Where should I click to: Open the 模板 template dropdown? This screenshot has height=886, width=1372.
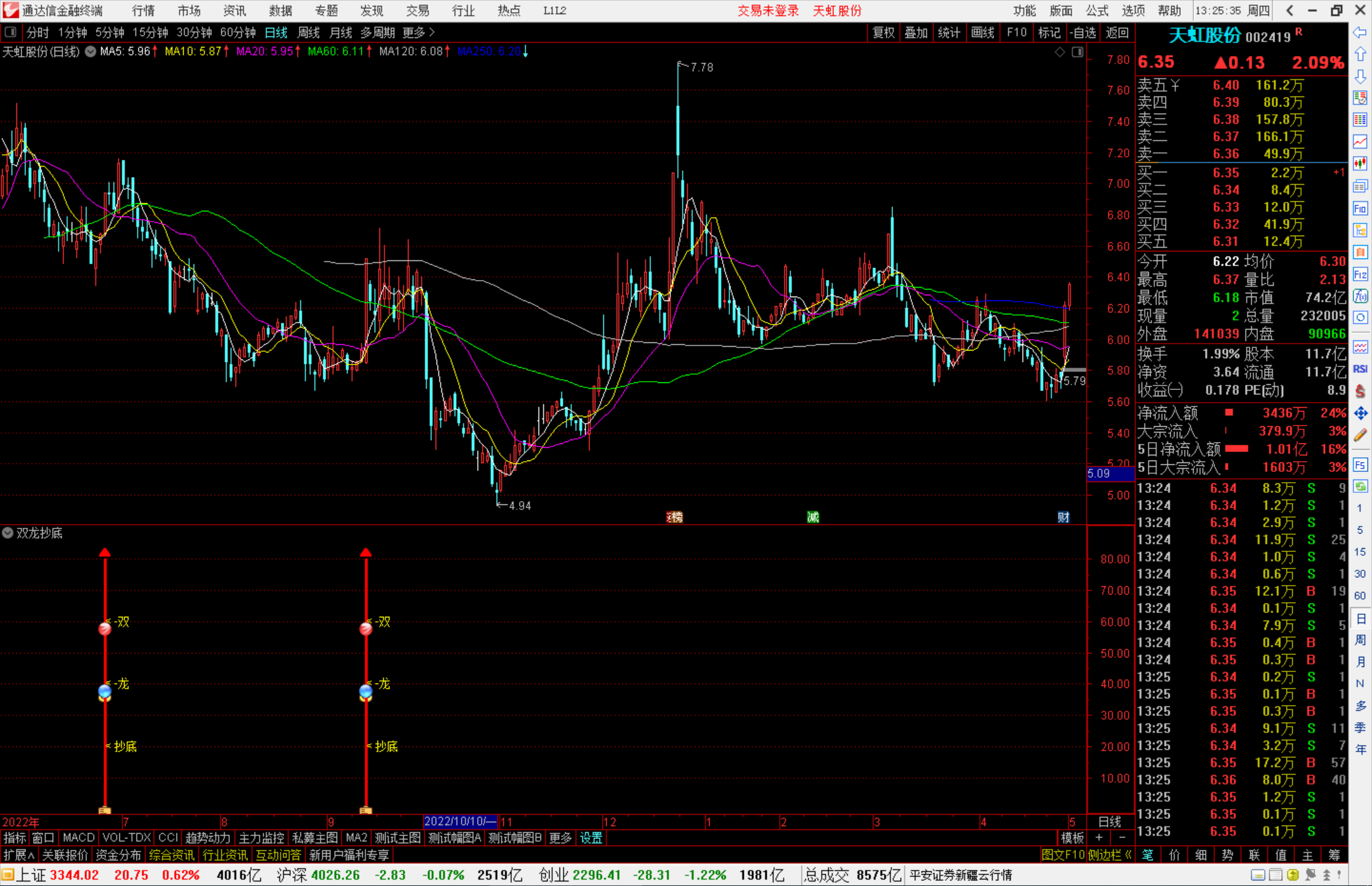coord(1072,838)
